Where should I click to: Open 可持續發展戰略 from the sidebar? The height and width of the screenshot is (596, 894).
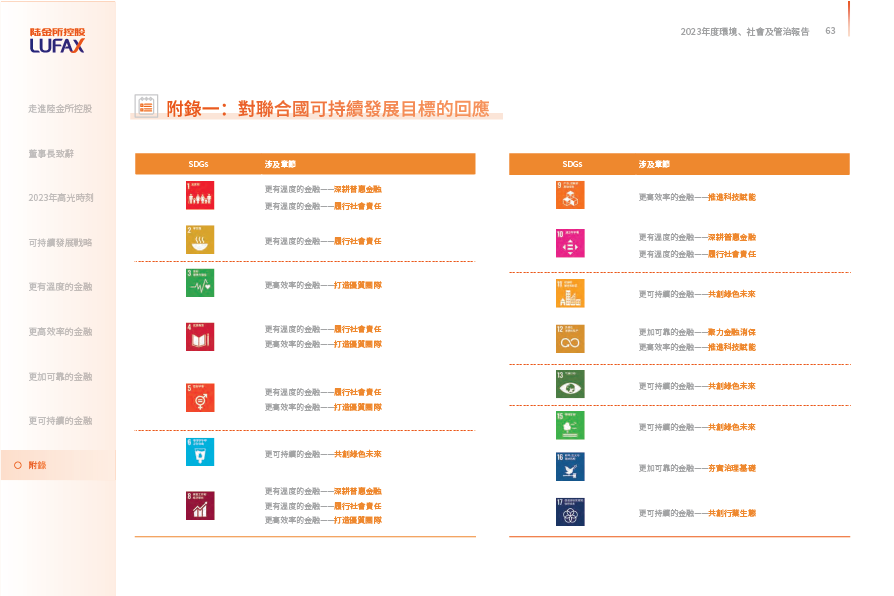pyautogui.click(x=60, y=242)
